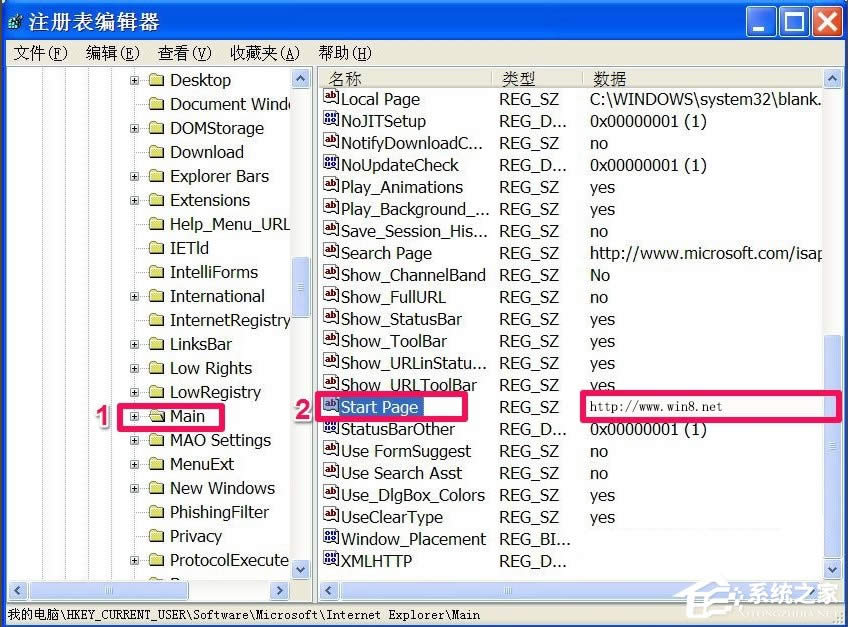Open the 收藏夹 (Favorites) menu
848x627 pixels.
pos(264,53)
